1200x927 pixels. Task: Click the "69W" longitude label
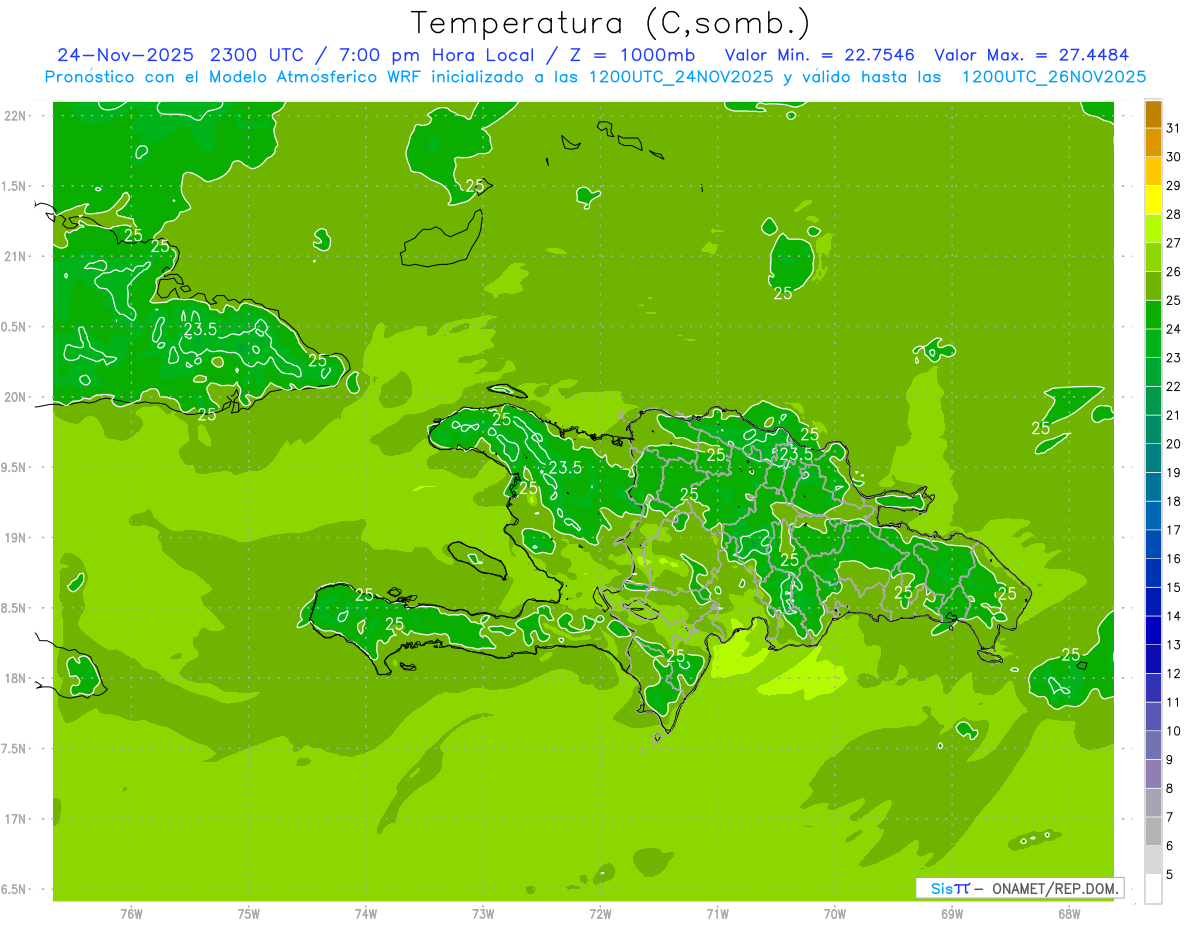click(x=952, y=913)
